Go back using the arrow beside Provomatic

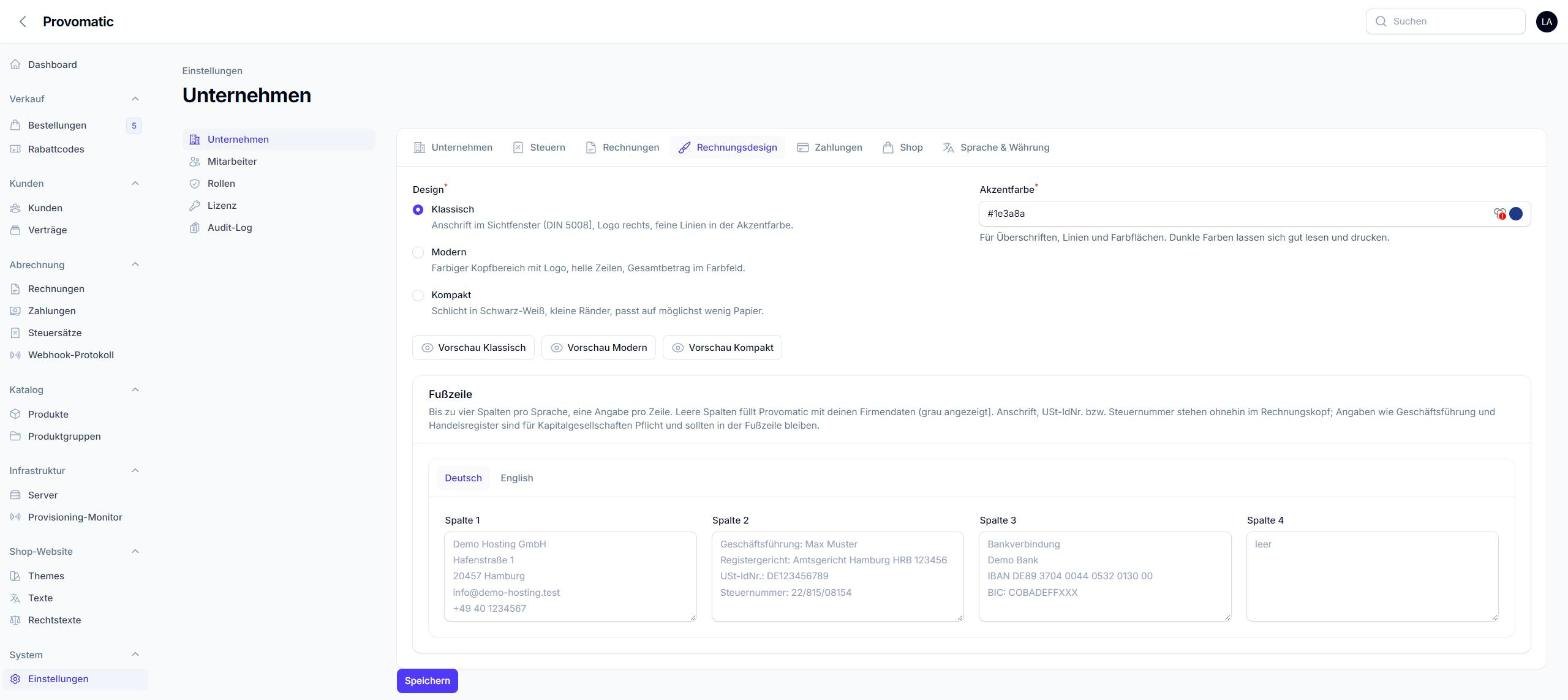pos(23,21)
